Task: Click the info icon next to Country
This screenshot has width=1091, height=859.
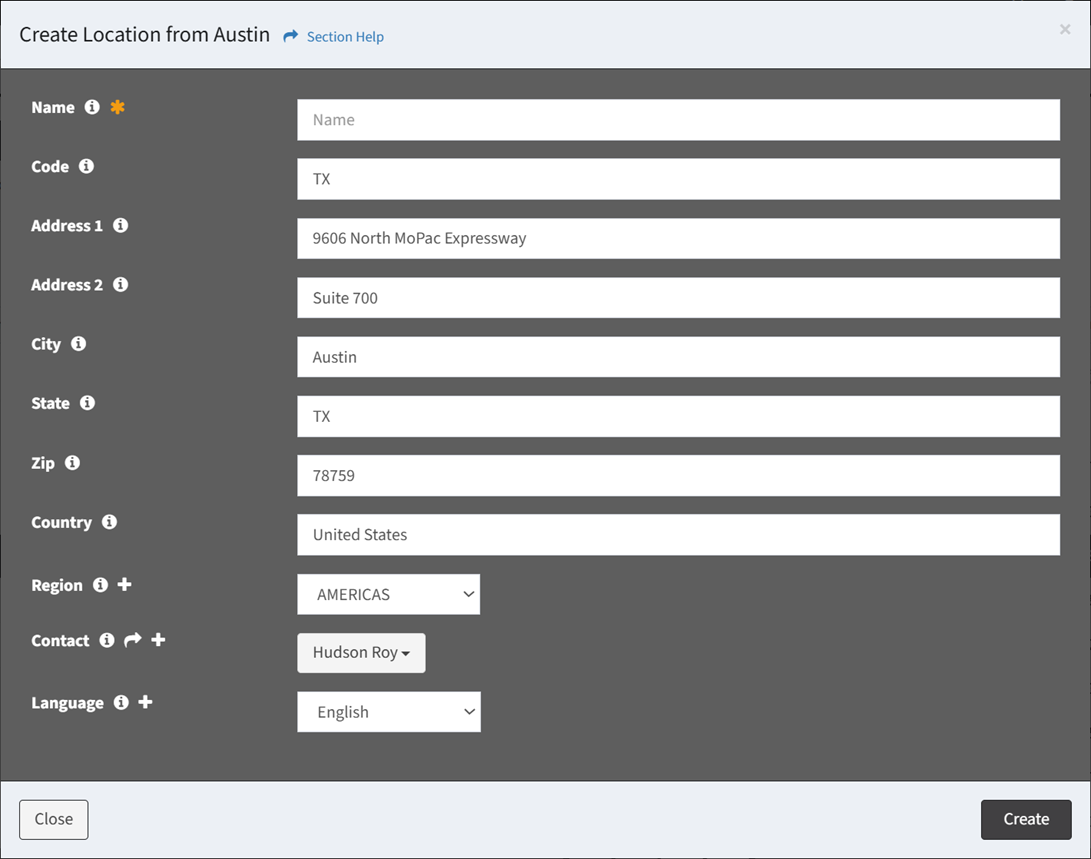Action: click(109, 522)
